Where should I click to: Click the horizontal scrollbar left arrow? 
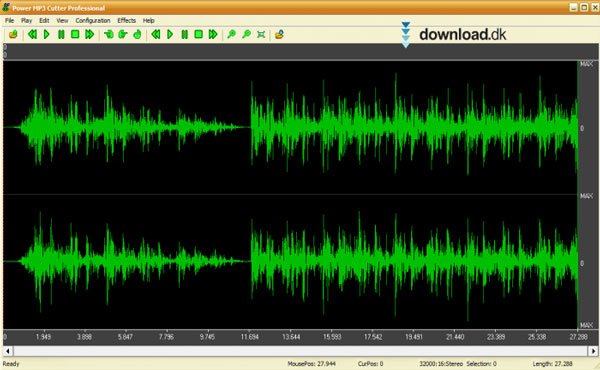pyautogui.click(x=8, y=351)
